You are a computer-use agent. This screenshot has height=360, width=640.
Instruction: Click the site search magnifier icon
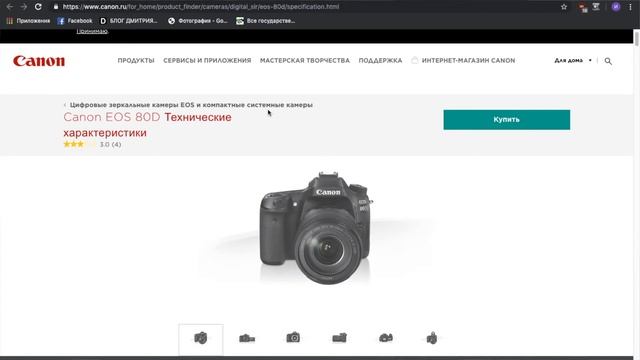(608, 61)
